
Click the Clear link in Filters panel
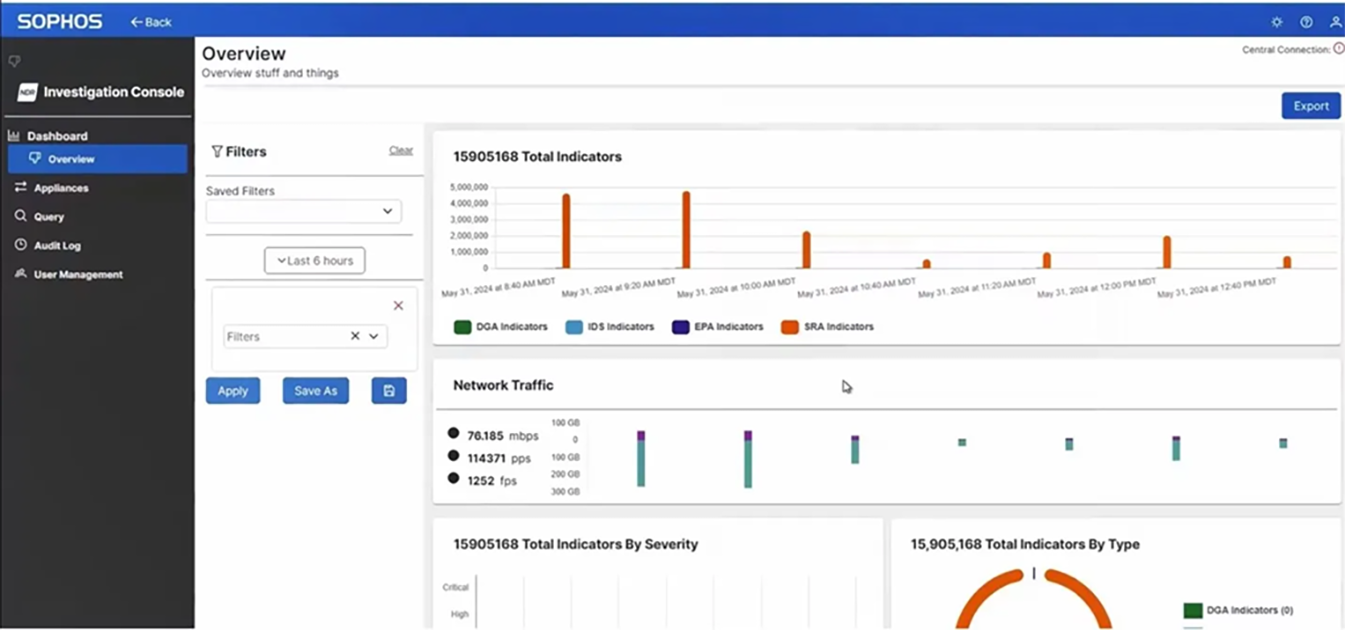(400, 150)
